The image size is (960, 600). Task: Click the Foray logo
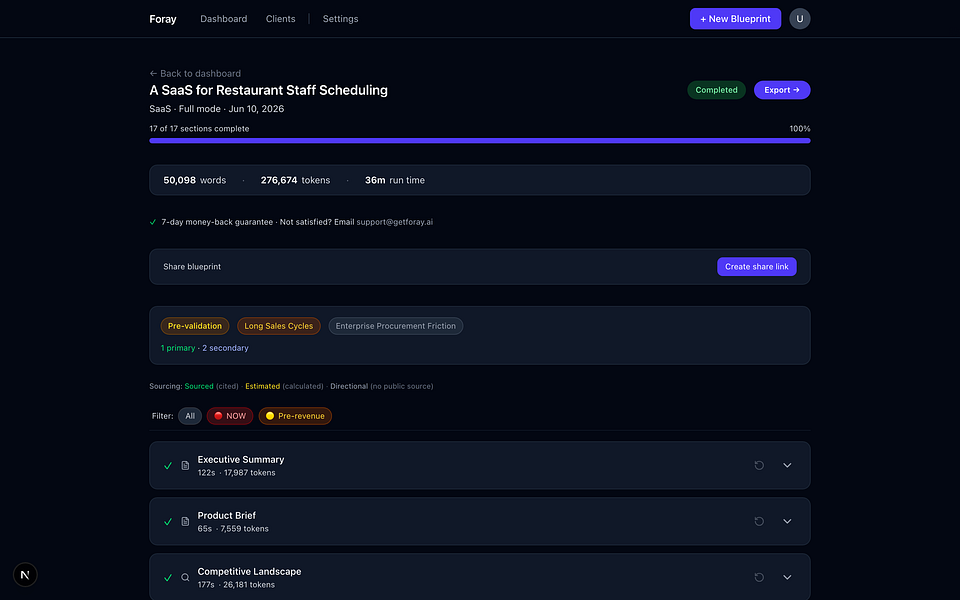163,19
